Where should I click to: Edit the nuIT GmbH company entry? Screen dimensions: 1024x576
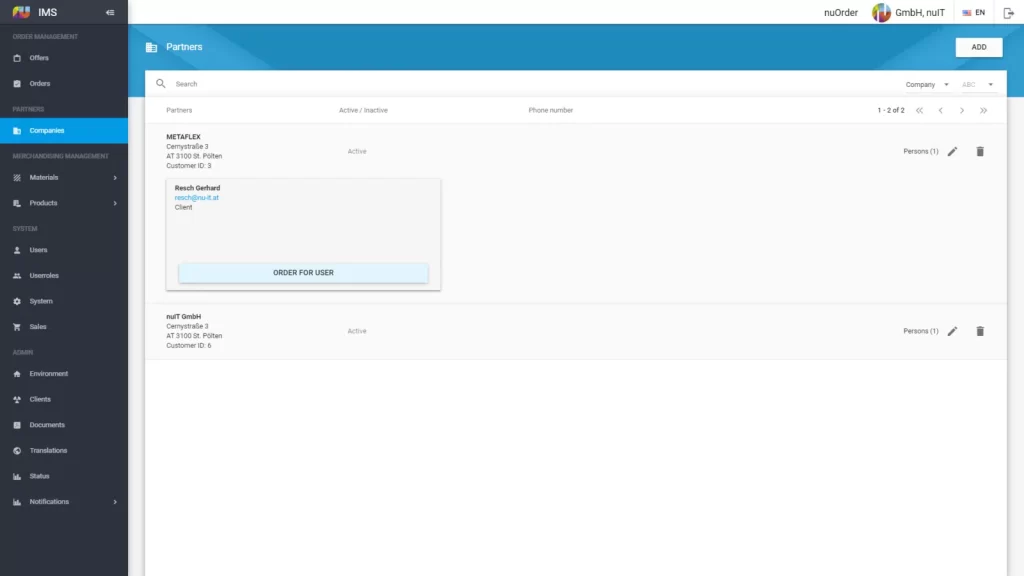point(952,331)
